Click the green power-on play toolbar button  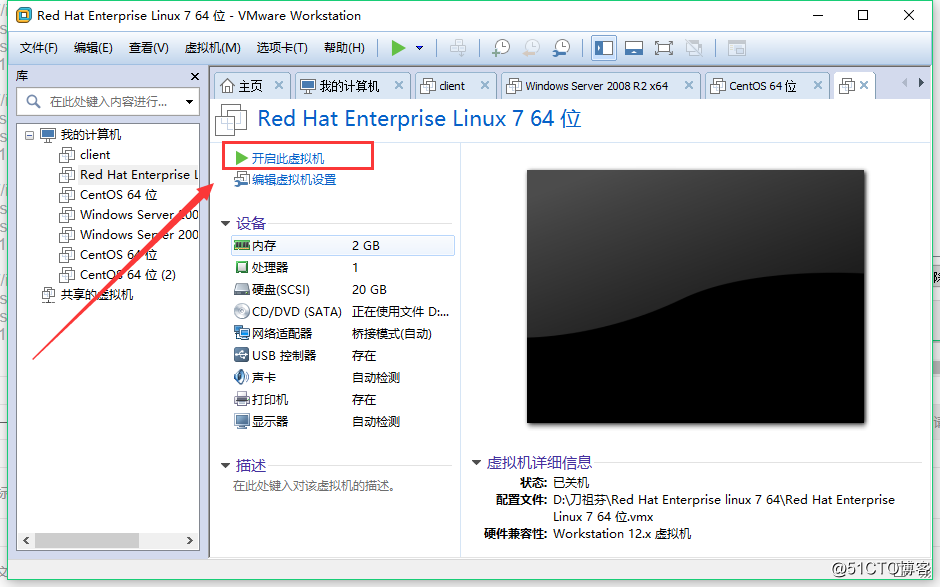click(x=398, y=48)
